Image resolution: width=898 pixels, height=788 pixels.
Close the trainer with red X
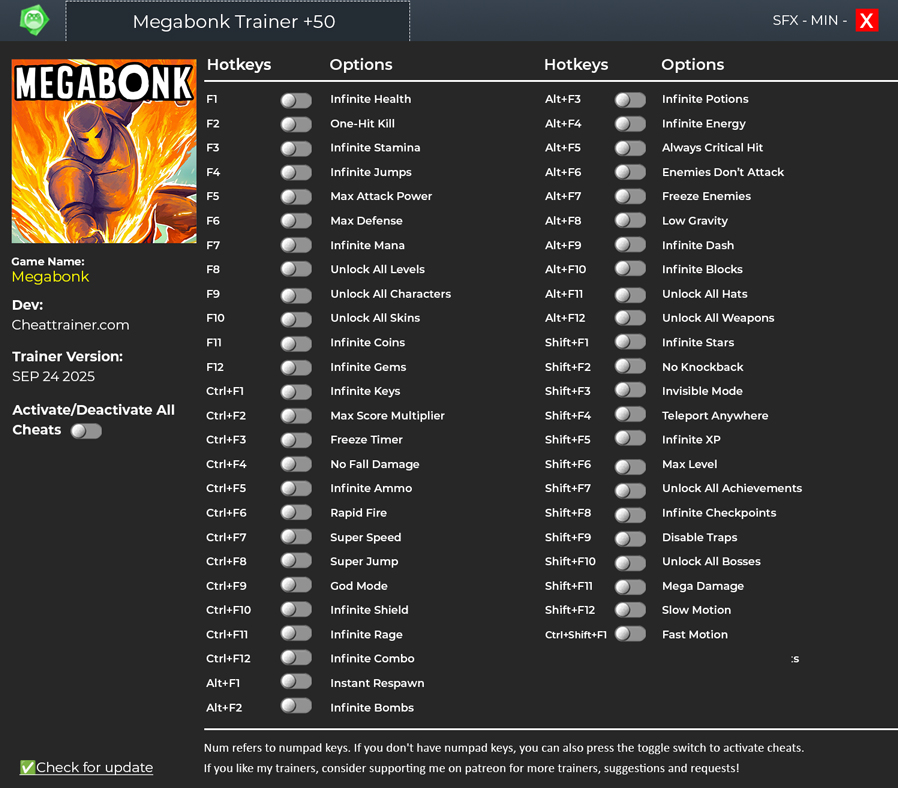point(866,20)
